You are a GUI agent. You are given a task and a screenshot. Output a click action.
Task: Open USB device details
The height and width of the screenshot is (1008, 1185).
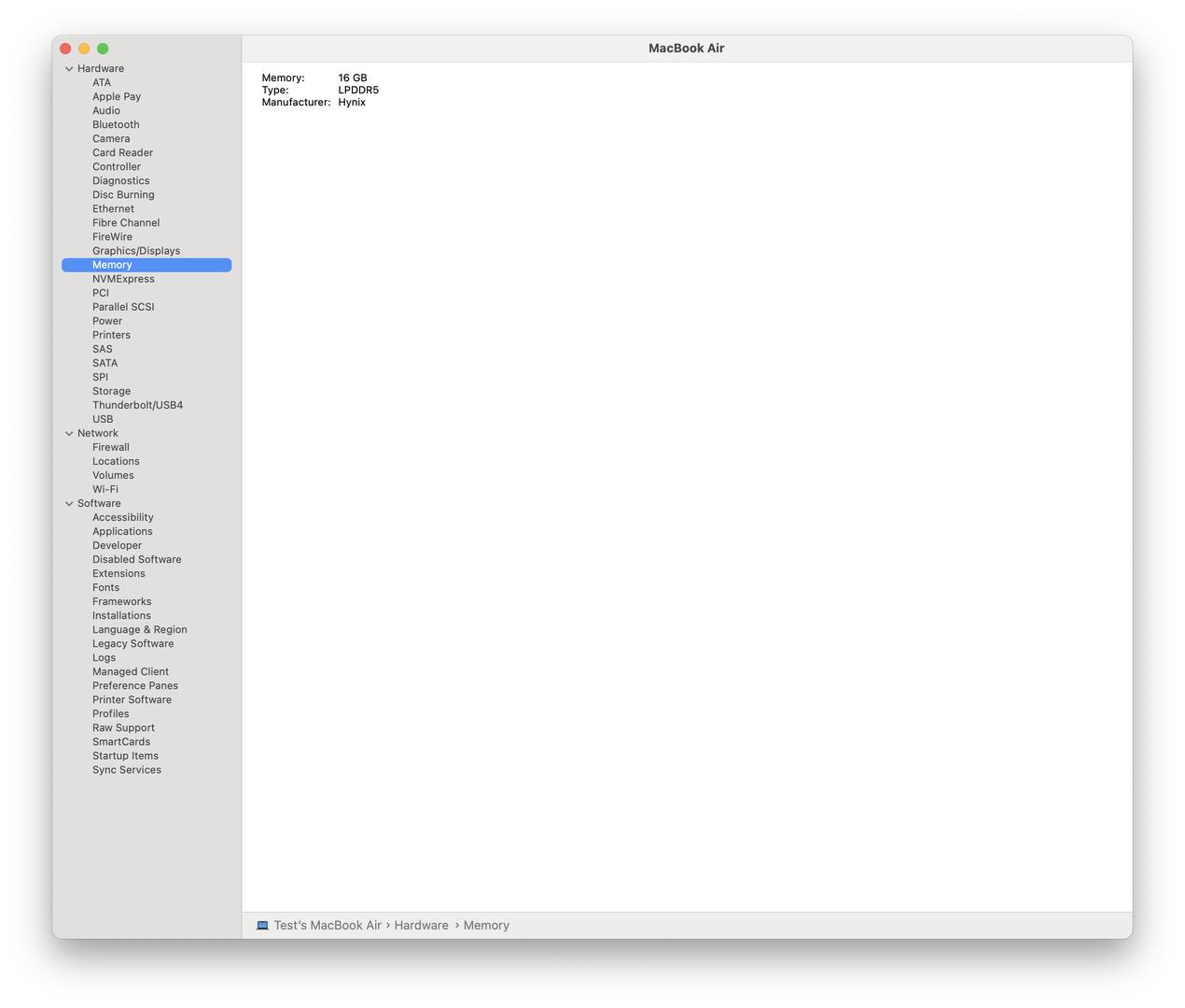click(x=103, y=419)
